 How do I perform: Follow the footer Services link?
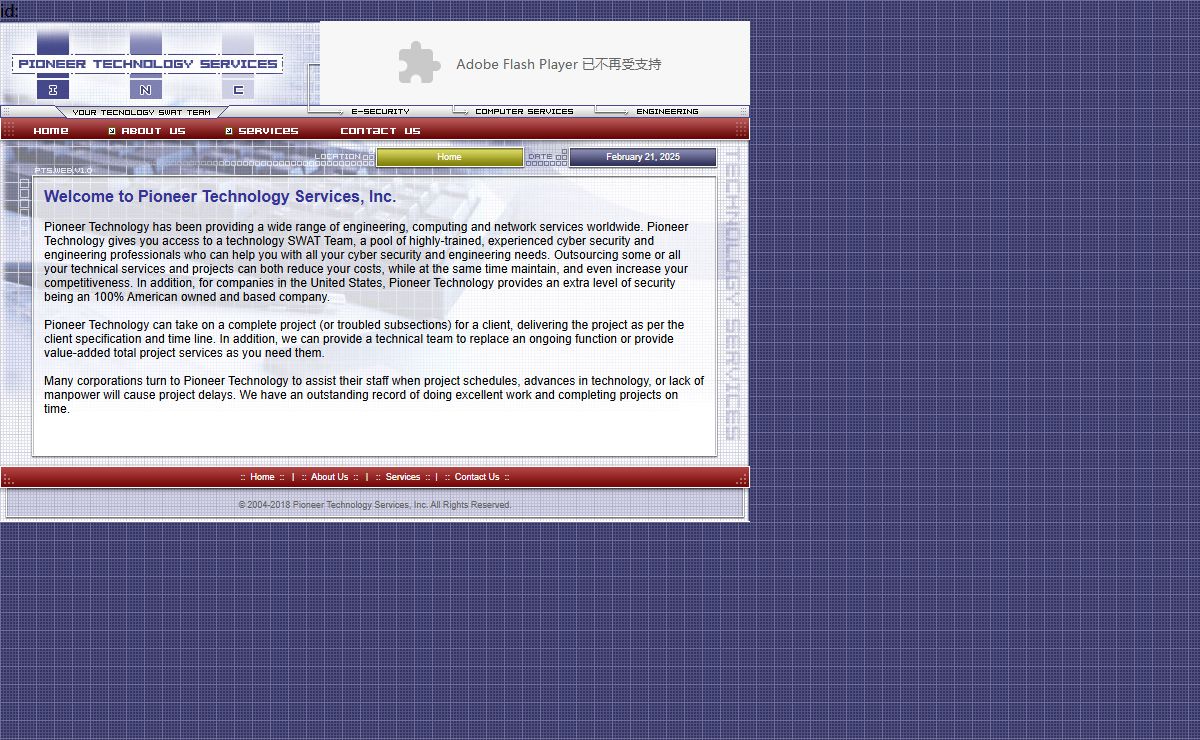coord(403,477)
